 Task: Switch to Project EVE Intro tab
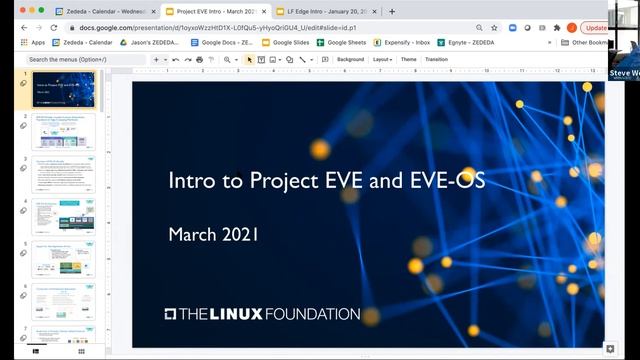[x=216, y=11]
